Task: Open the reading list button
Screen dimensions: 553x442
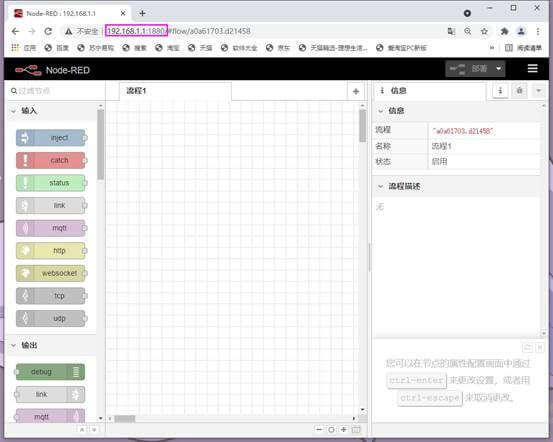Action: click(x=523, y=48)
